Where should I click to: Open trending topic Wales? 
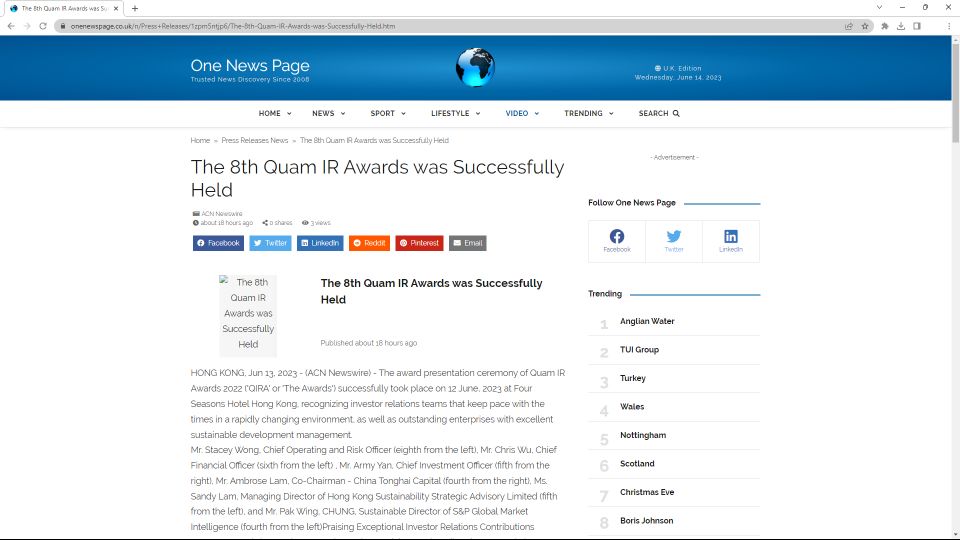(632, 407)
